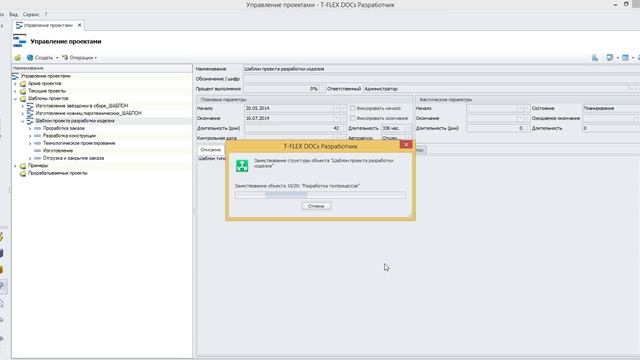
Task: Click the Длительность (дни) field showing 42
Action: click(292, 128)
